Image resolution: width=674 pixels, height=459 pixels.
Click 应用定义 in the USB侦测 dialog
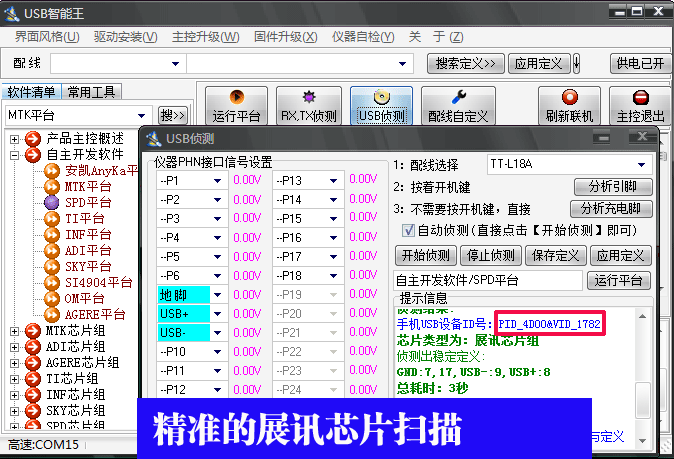pos(620,256)
